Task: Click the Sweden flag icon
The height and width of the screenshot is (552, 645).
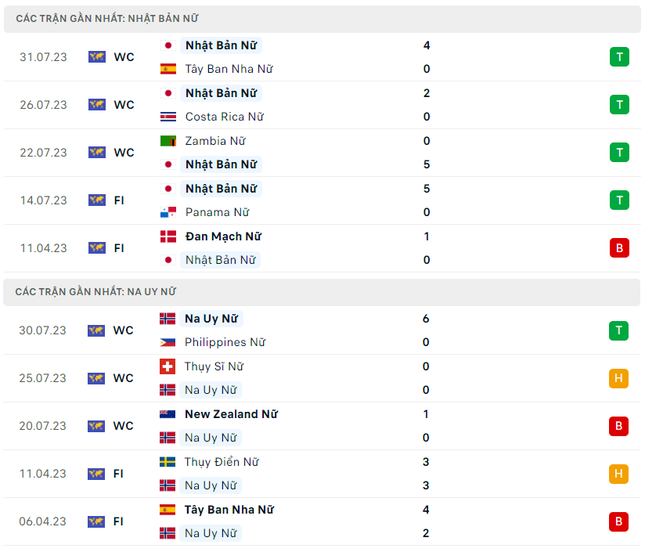Action: (167, 462)
